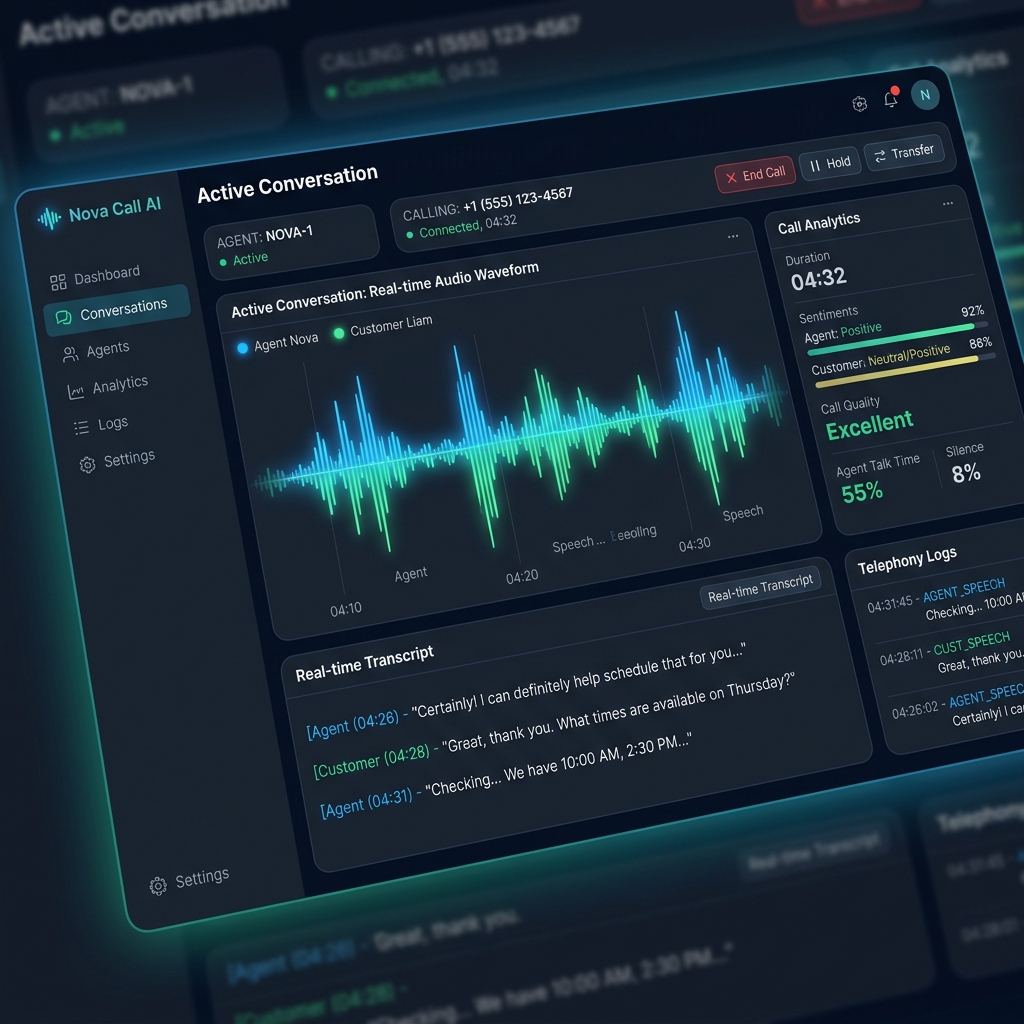Screen dimensions: 1024x1024
Task: Click the Call Analytics heading
Action: click(x=818, y=223)
